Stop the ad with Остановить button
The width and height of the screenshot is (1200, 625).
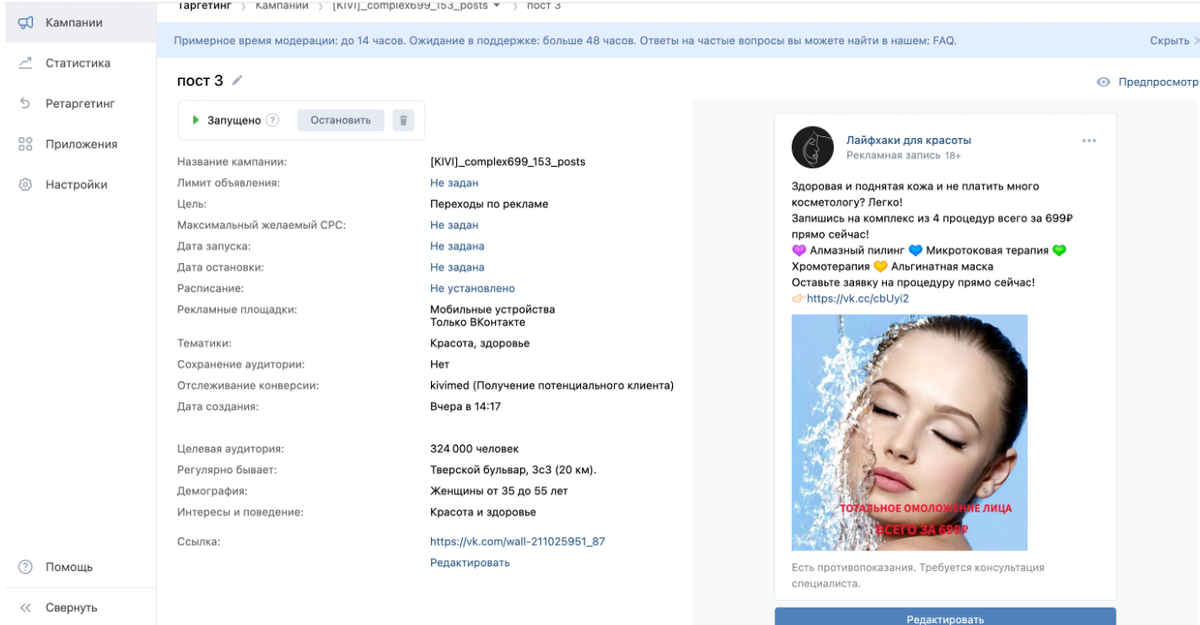coord(340,120)
